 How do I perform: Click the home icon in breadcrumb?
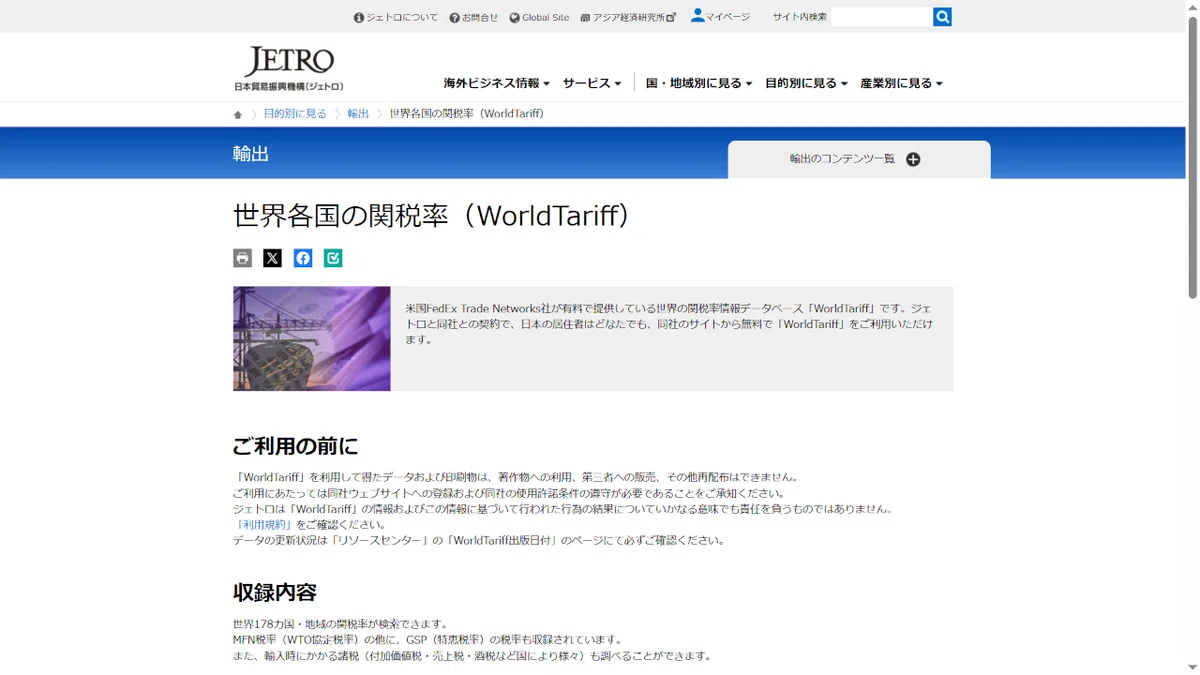[238, 115]
